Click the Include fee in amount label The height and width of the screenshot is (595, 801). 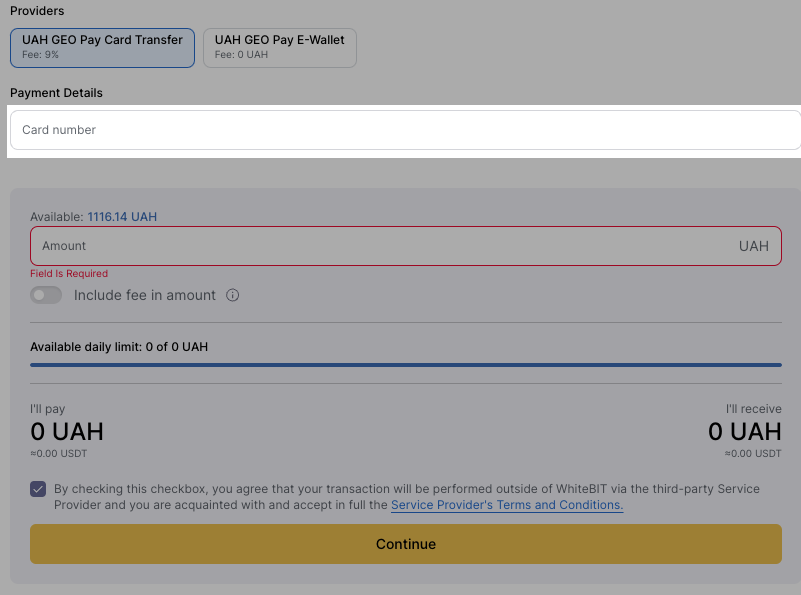pos(145,295)
